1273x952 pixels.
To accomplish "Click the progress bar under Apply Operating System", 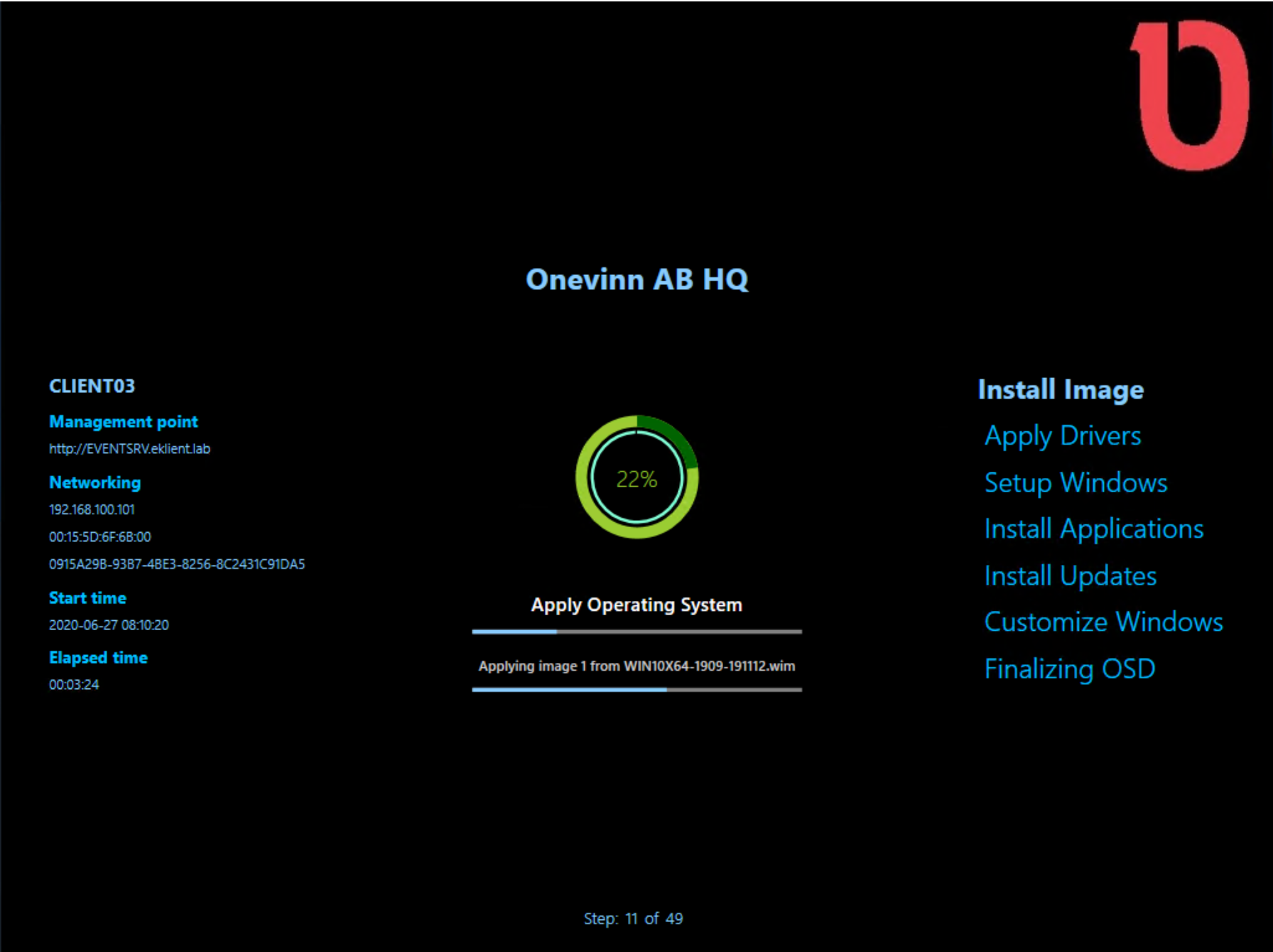I will click(637, 631).
